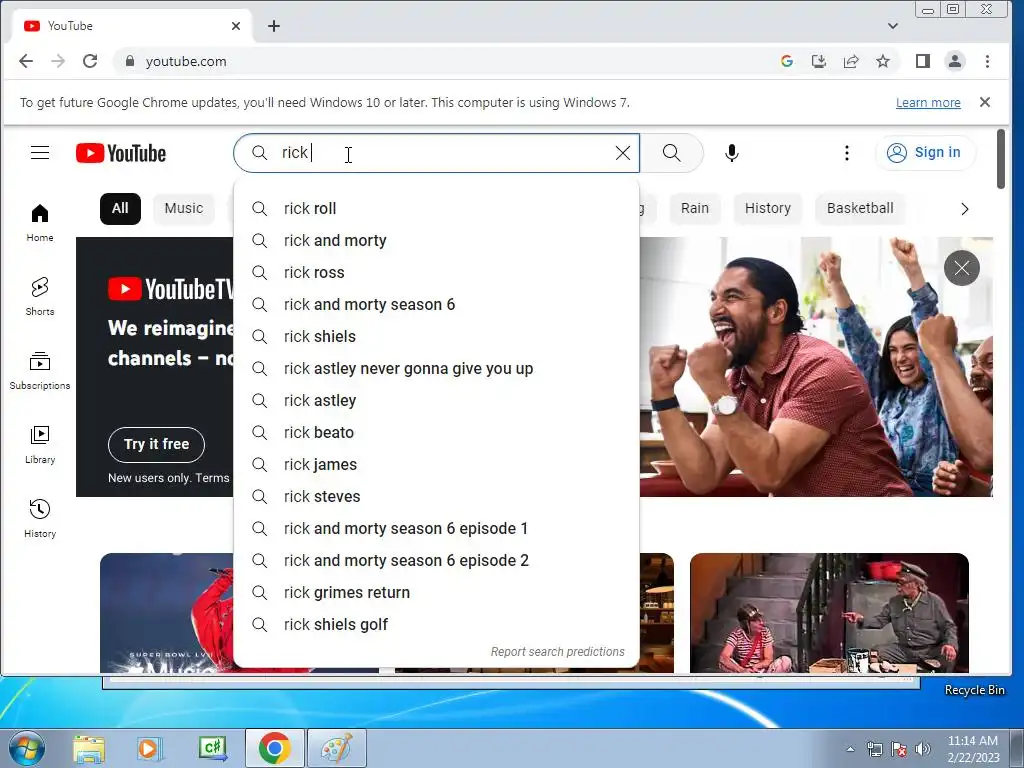Open YouTube settings three-dot menu
The image size is (1024, 768).
tap(846, 153)
